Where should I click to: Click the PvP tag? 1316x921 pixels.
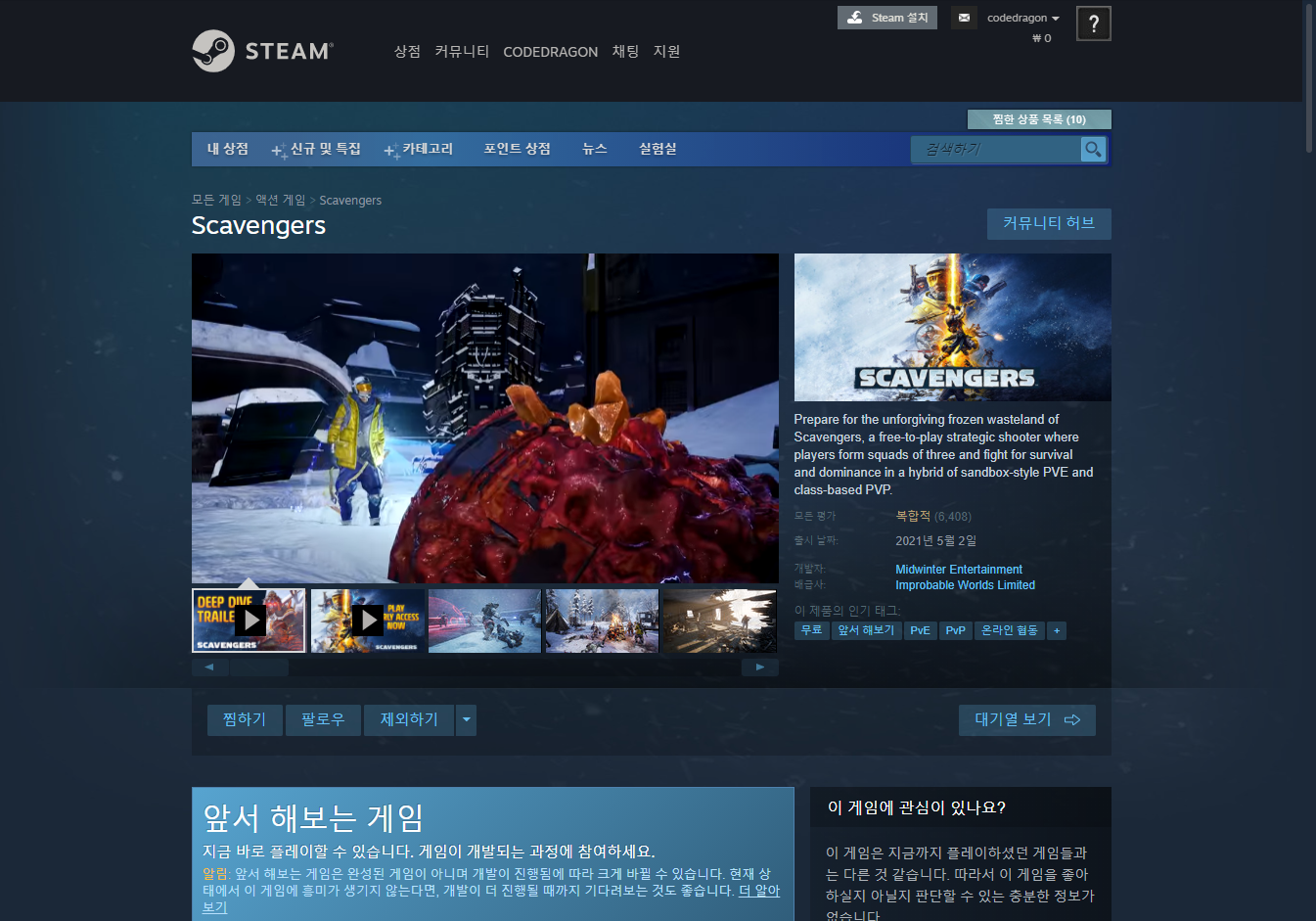[955, 630]
